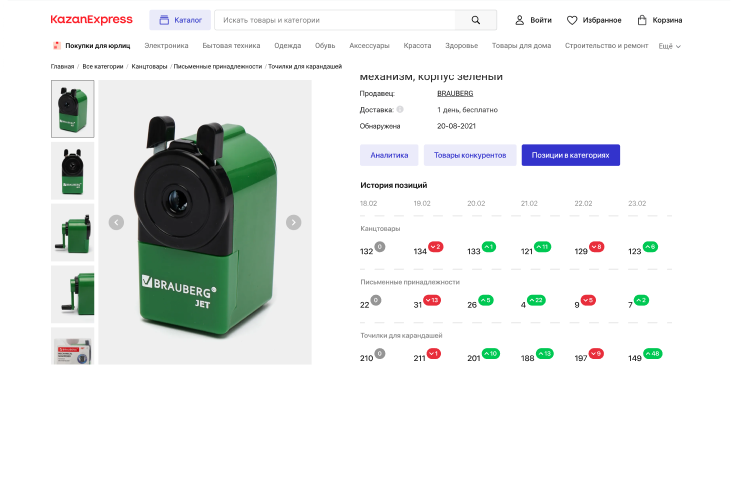Click Канцтовары position 123
This screenshot has width=738, height=480.
[x=634, y=251]
